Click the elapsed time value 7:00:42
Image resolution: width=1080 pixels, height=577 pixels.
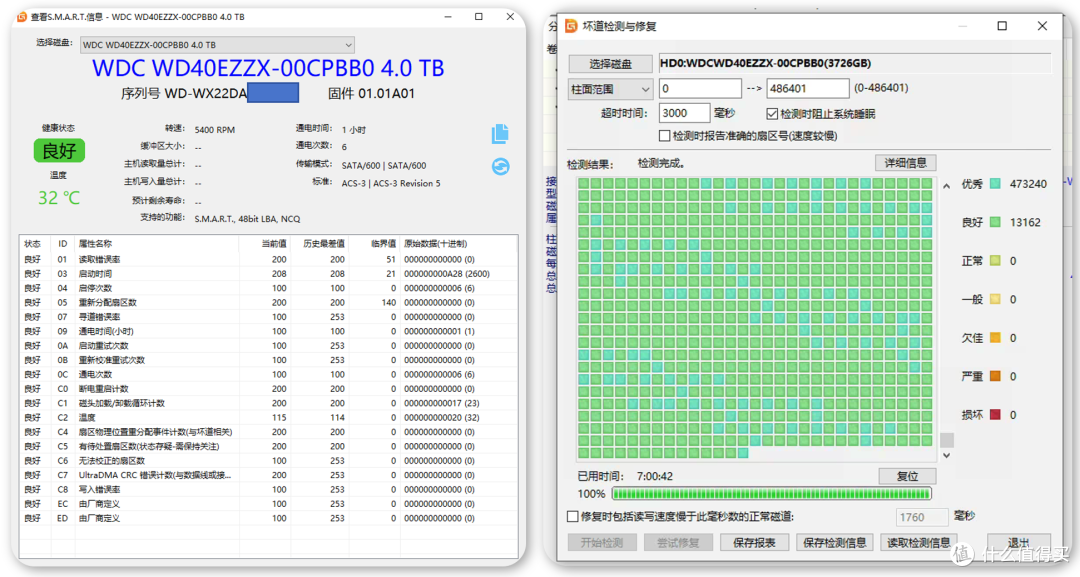(x=654, y=476)
